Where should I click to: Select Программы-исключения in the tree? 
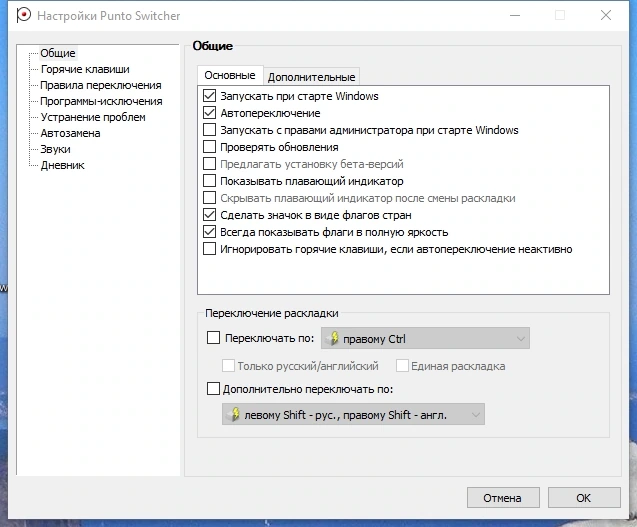coord(101,101)
